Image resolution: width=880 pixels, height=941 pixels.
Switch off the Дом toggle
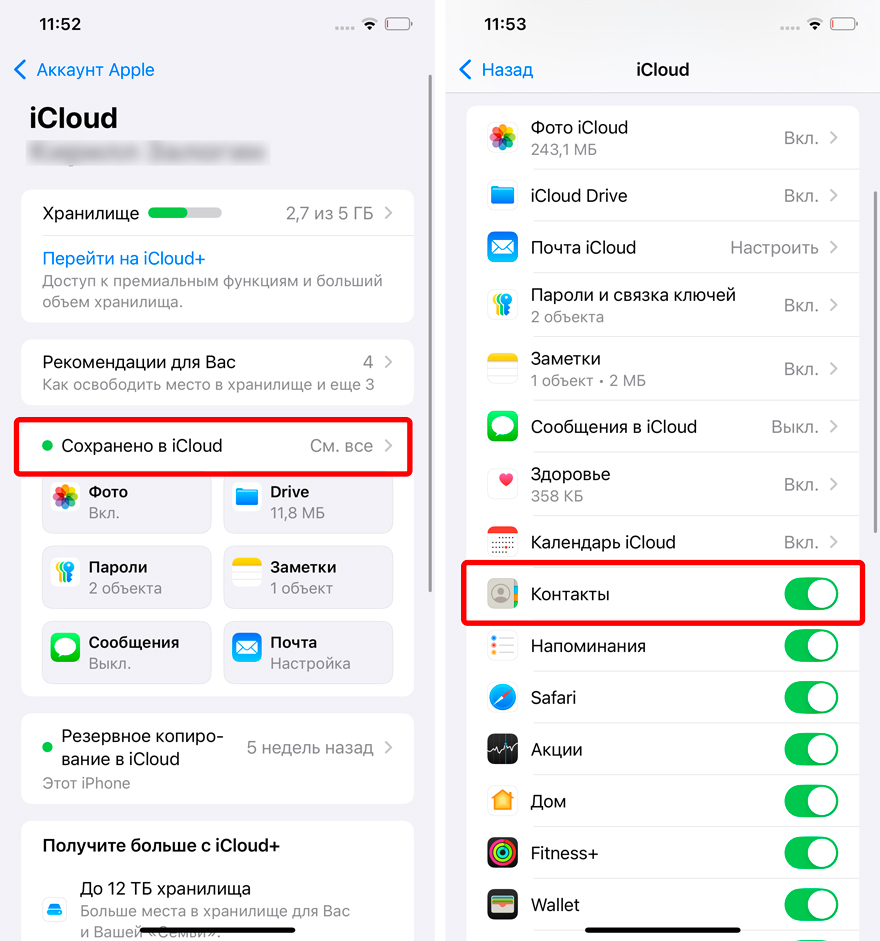pyautogui.click(x=811, y=801)
